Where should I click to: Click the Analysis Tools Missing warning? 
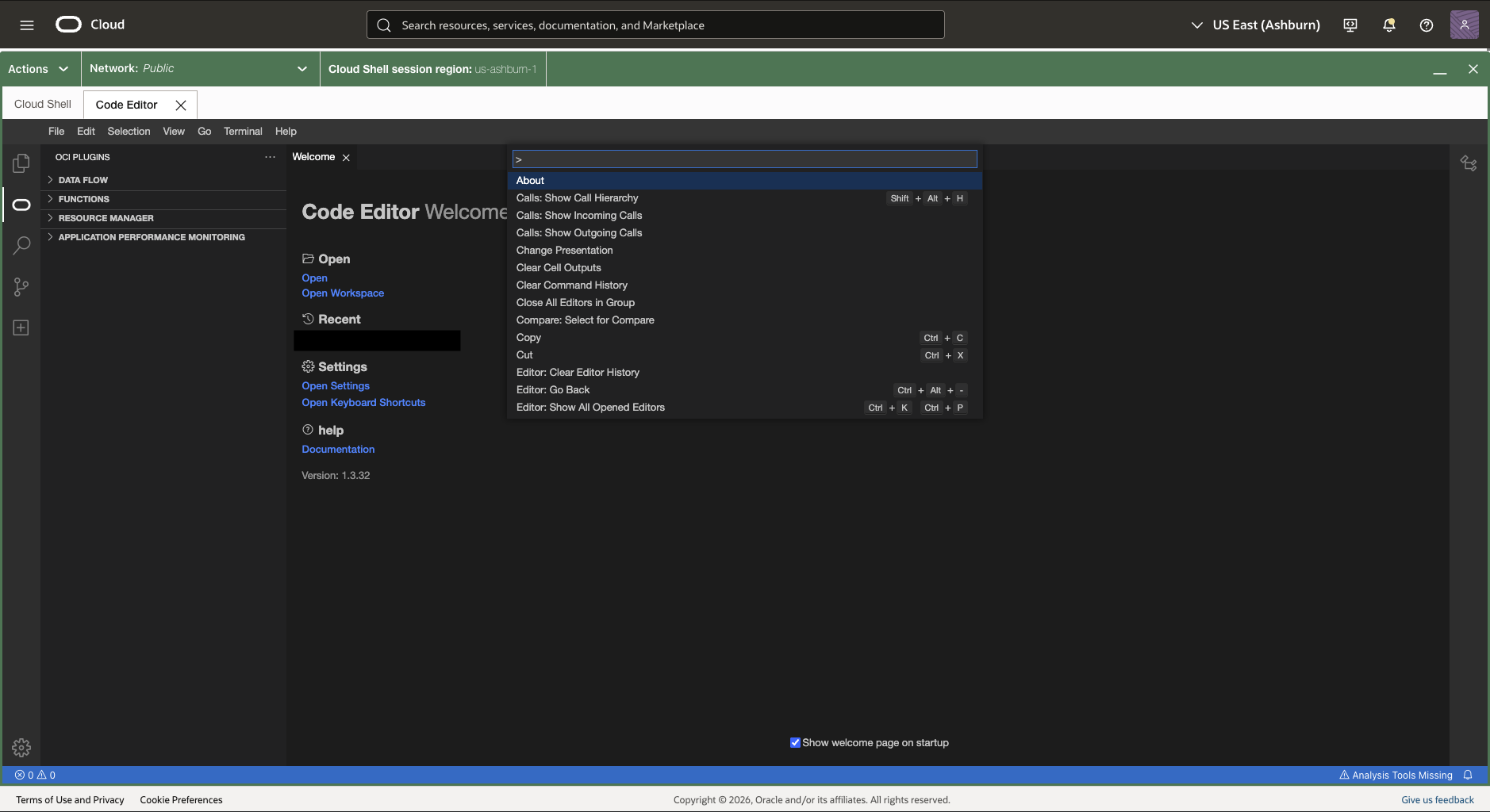[1396, 775]
